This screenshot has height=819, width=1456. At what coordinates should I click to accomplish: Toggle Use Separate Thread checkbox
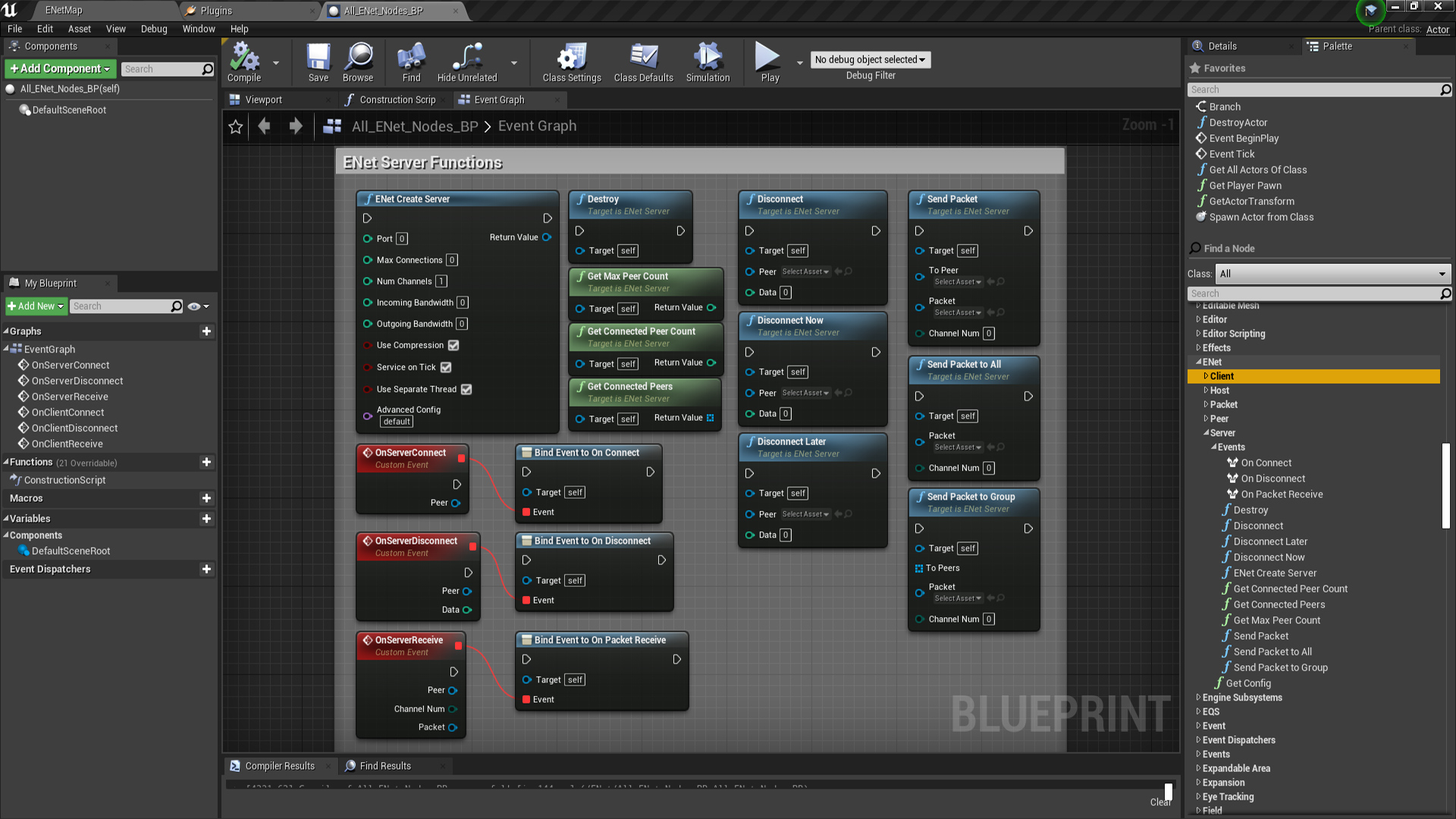pyautogui.click(x=466, y=389)
